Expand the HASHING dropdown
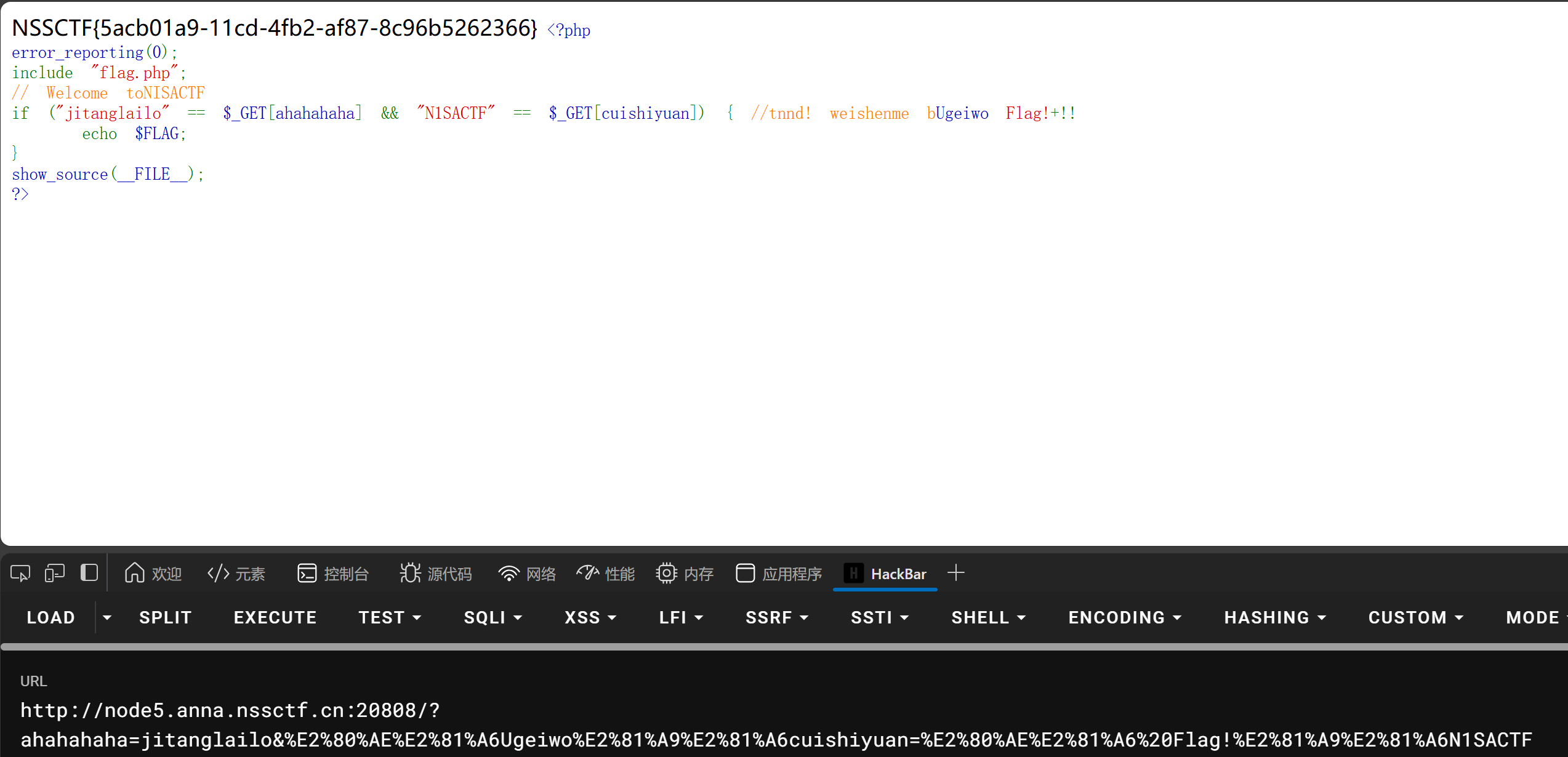The image size is (1568, 757). coord(1274,617)
